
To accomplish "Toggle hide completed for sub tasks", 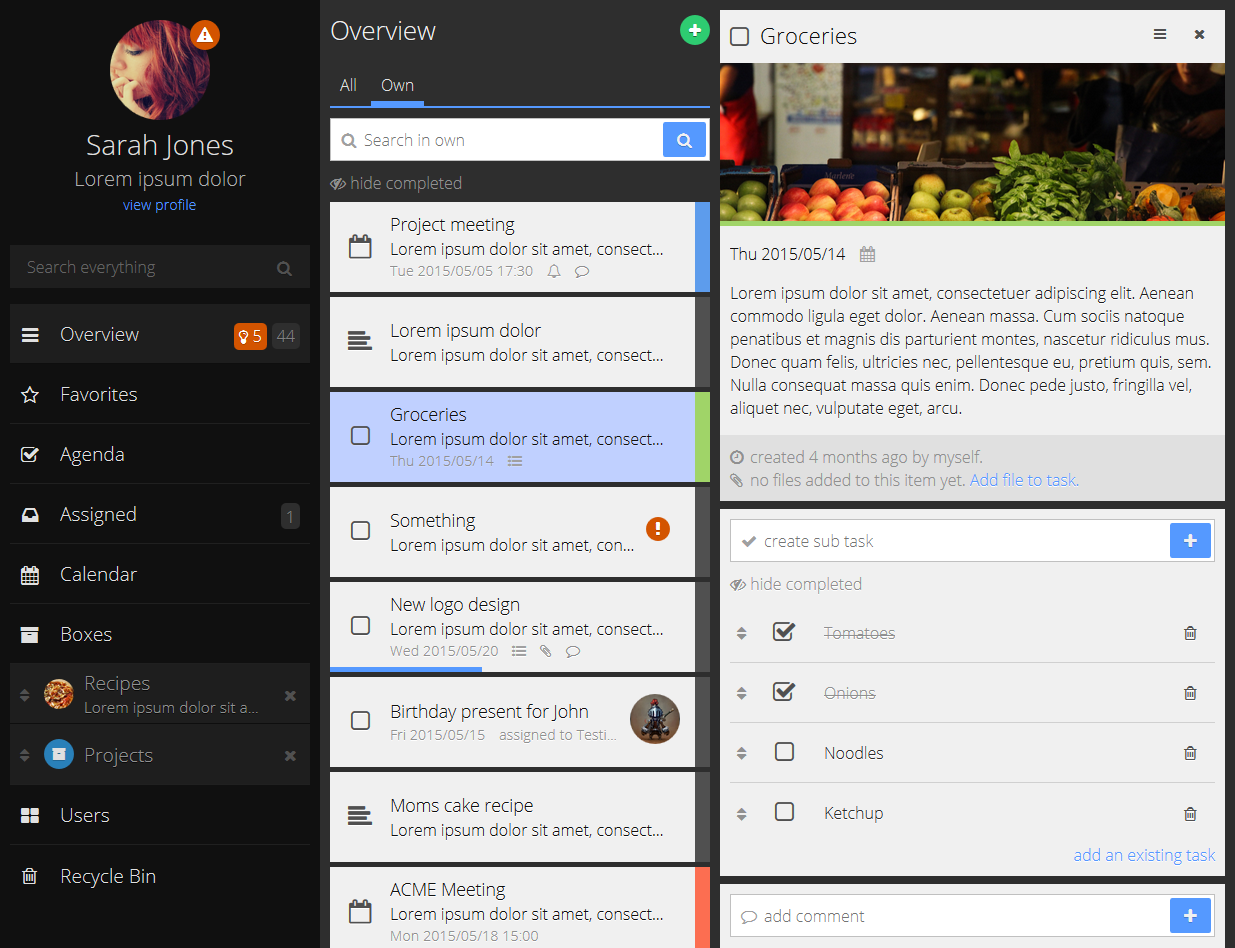I will coord(796,584).
